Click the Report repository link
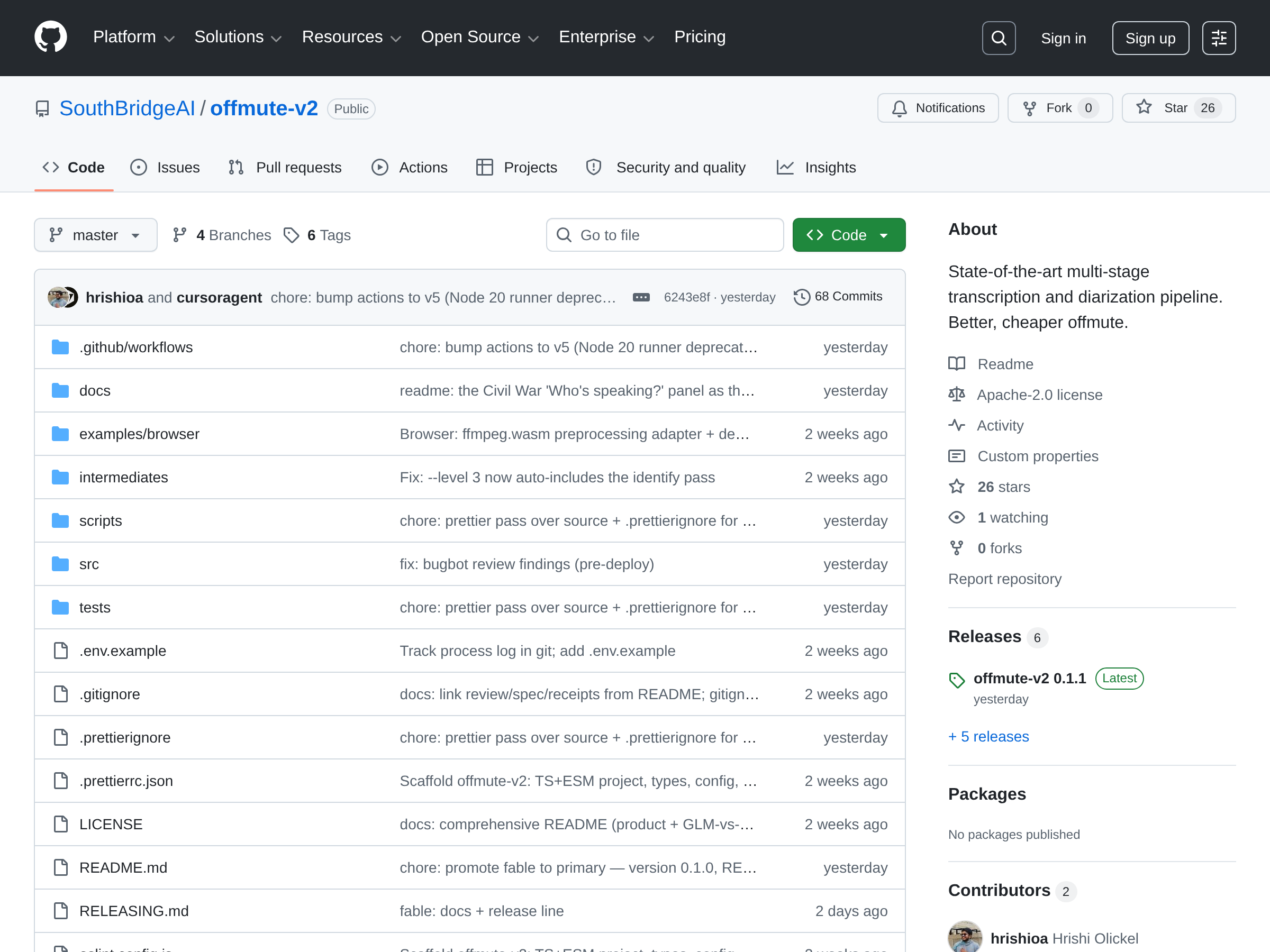 1005,579
